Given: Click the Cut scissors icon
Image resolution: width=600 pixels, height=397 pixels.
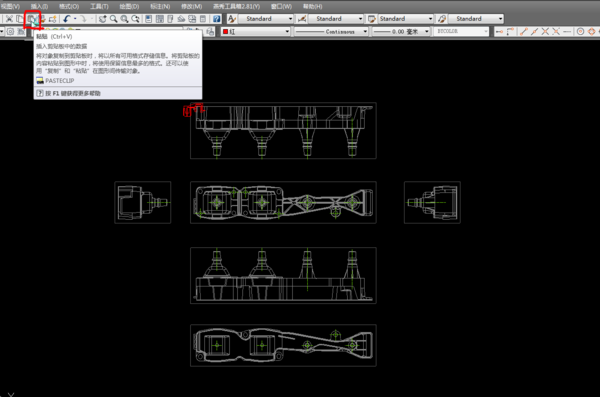Looking at the screenshot, I should click(x=10, y=19).
